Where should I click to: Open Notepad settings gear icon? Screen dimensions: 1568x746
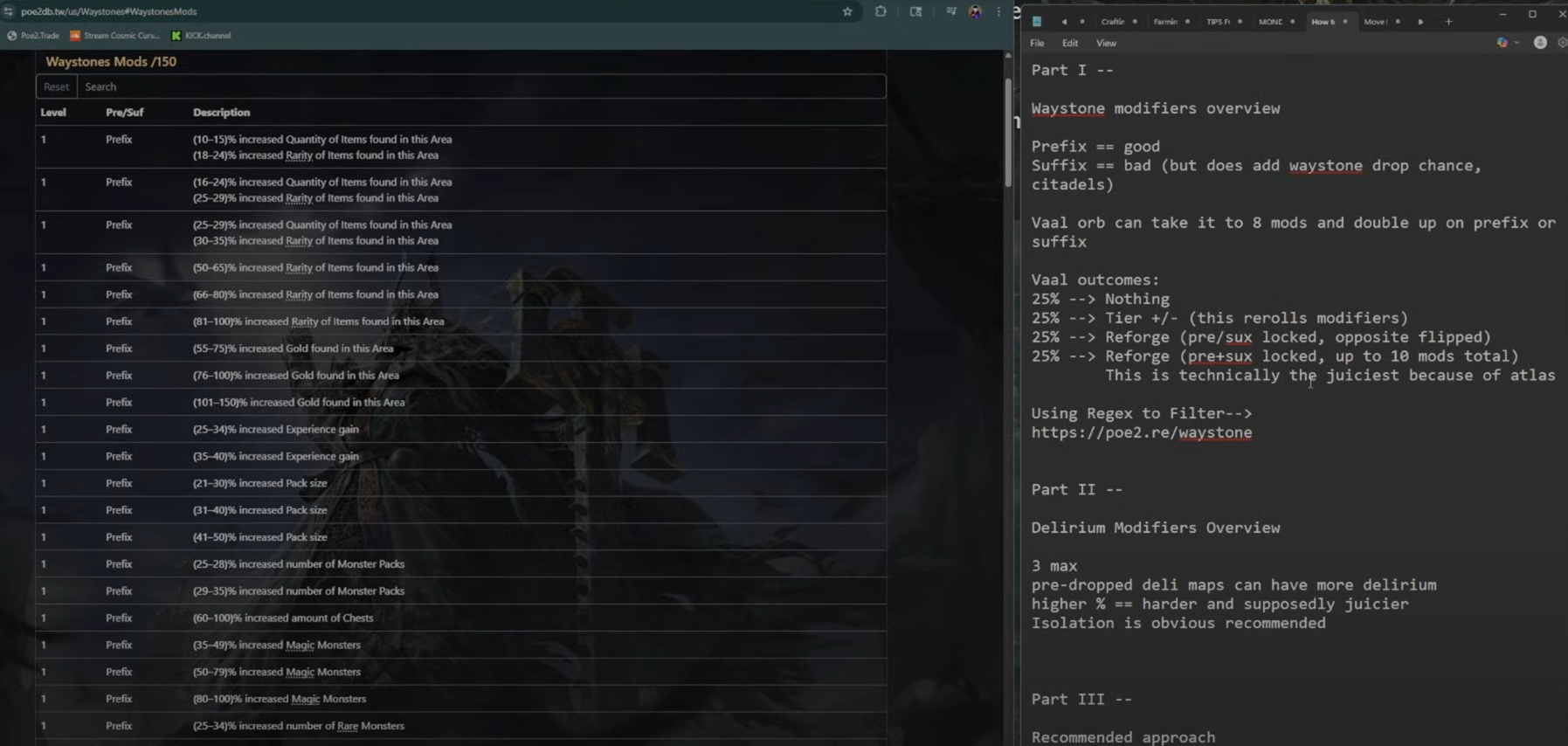[1562, 43]
